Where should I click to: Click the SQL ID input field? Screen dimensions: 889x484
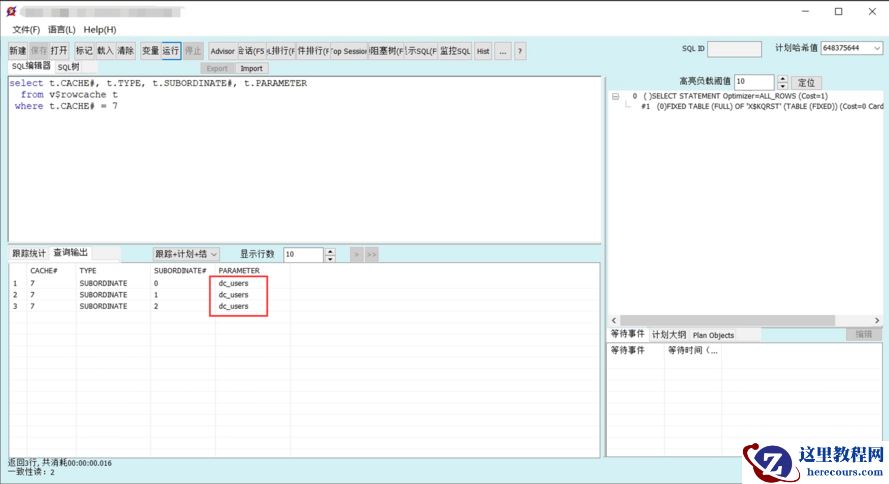point(734,49)
